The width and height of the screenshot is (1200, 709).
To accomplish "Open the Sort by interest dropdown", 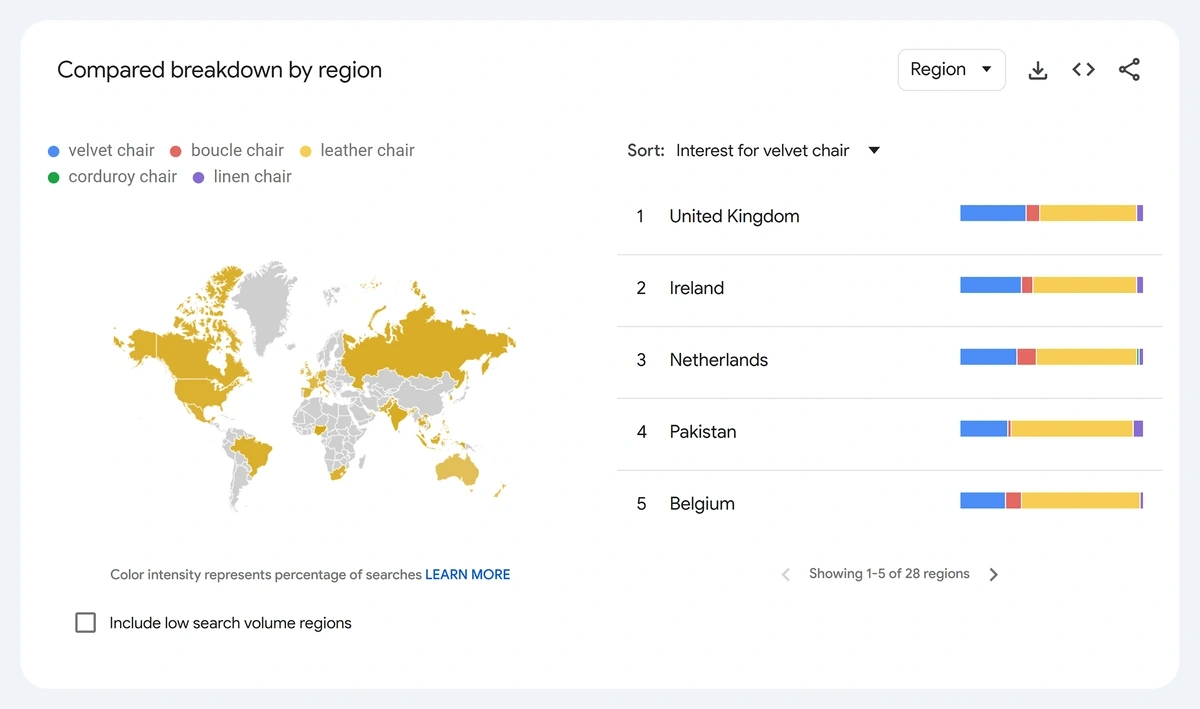I will pos(762,151).
